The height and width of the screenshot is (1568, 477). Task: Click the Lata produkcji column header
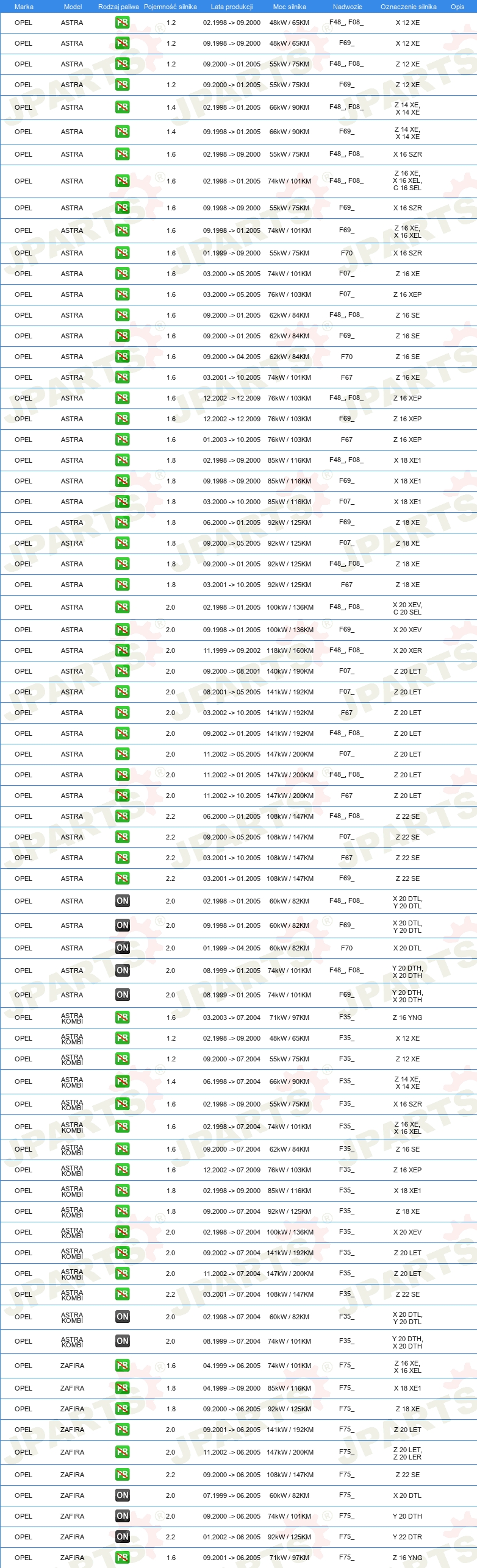(232, 7)
